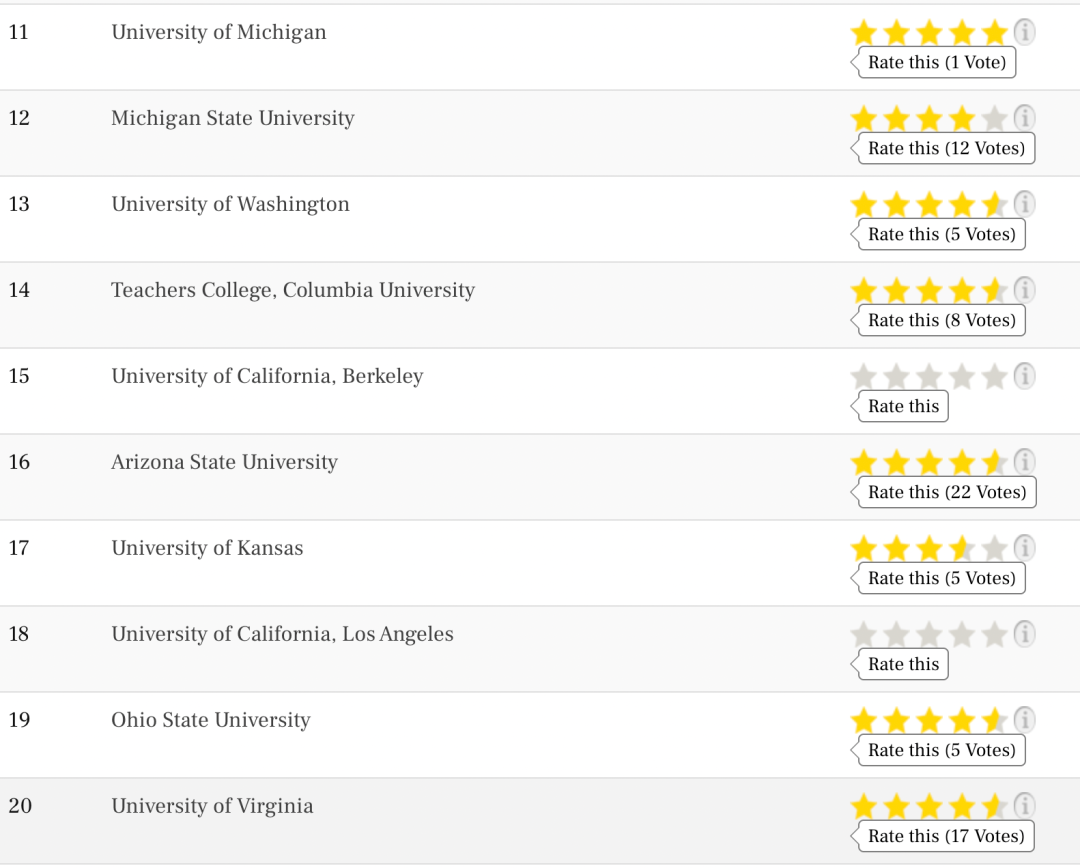Click 'Rate this (22 Votes)' for Arizona State

point(944,492)
